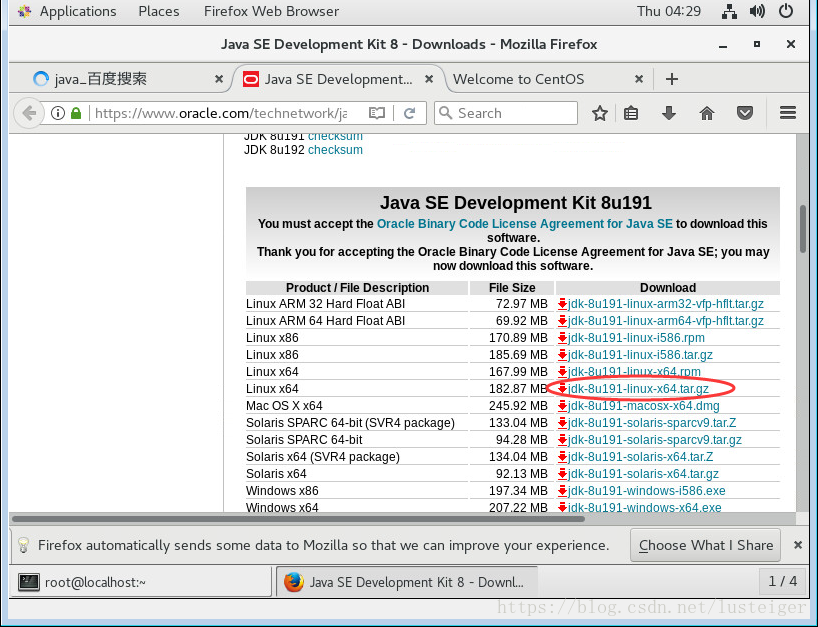
Task: Click the URL address bar field
Action: click(x=222, y=113)
